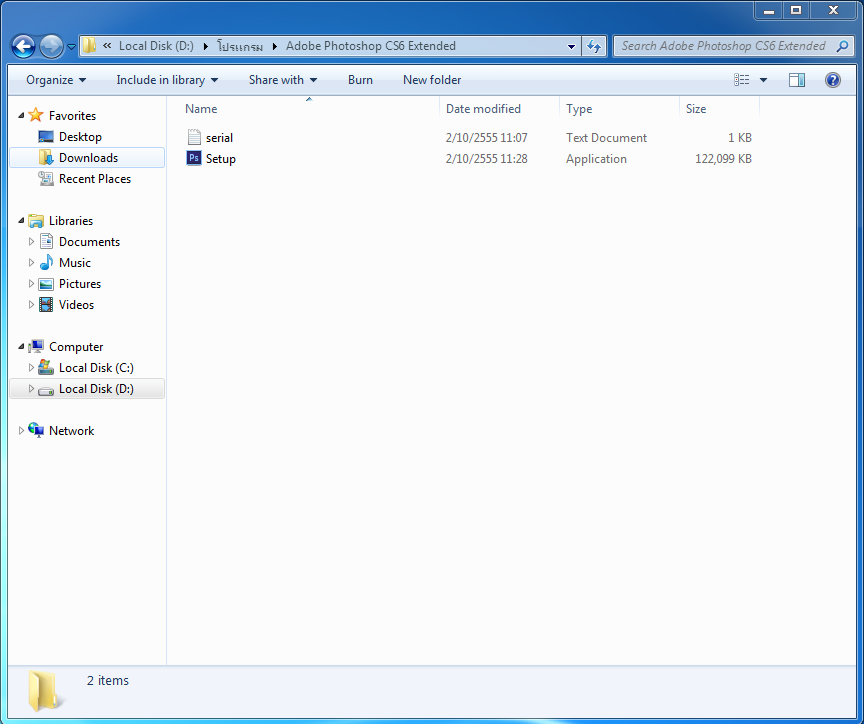864x724 pixels.
Task: Select Favorites in the navigation pane
Action: [x=72, y=116]
